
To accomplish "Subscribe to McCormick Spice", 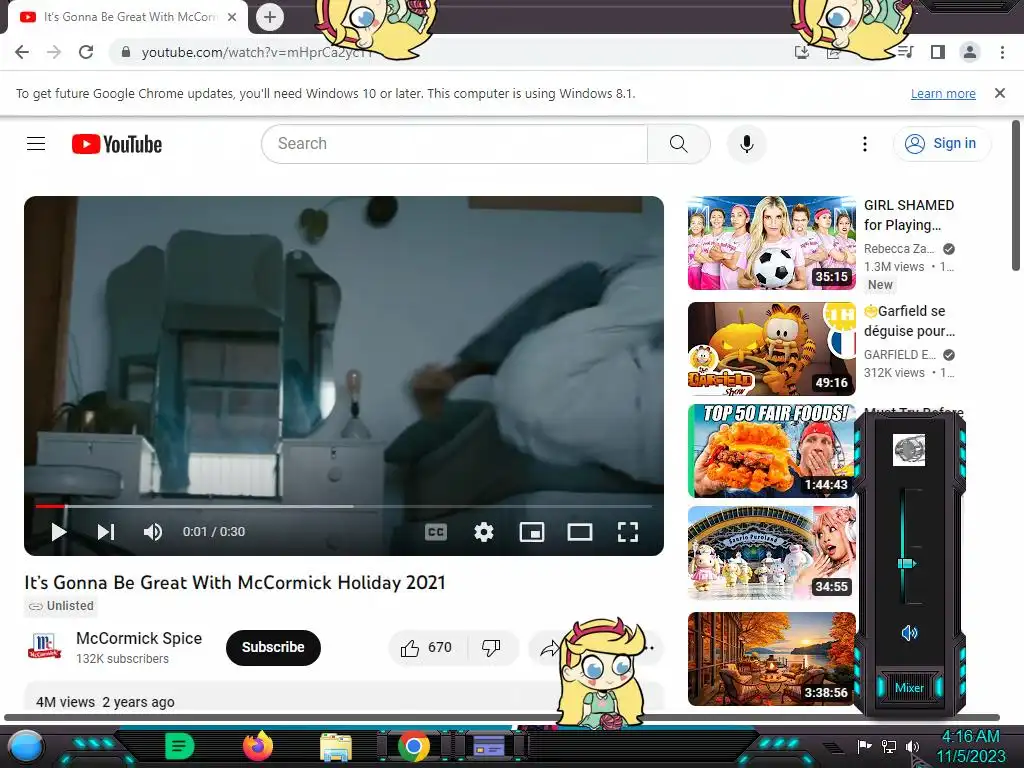I will (273, 647).
